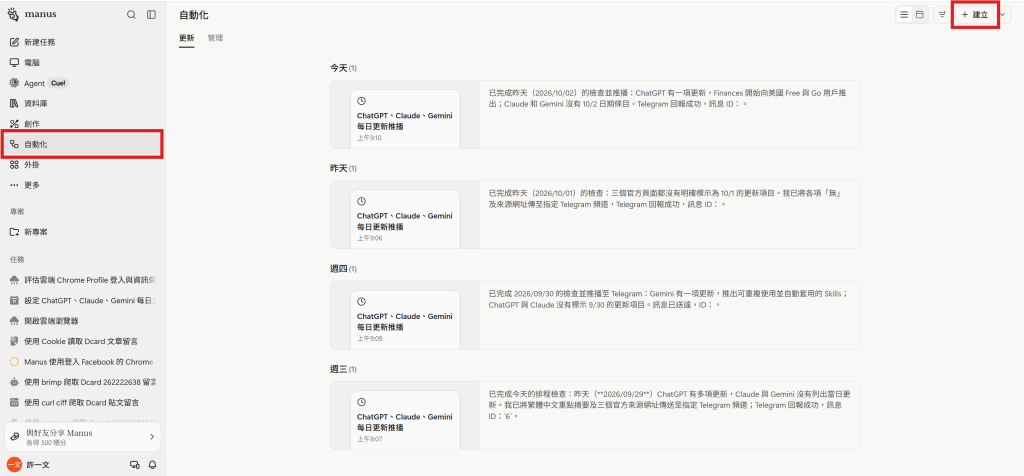Click clock icon on 上午9:09 card
This screenshot has height=476, width=1024.
click(362, 302)
